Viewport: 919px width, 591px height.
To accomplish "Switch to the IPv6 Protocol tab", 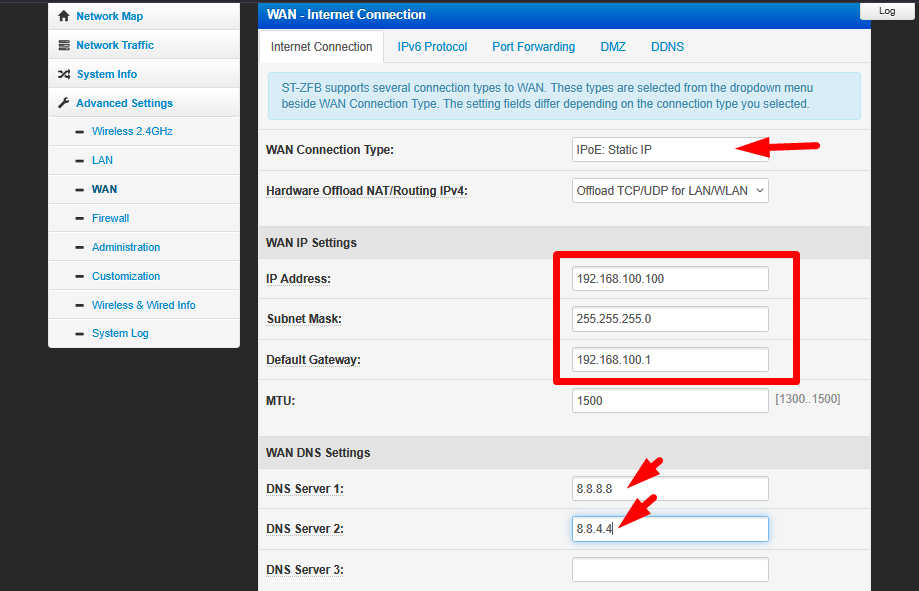I will pos(432,47).
